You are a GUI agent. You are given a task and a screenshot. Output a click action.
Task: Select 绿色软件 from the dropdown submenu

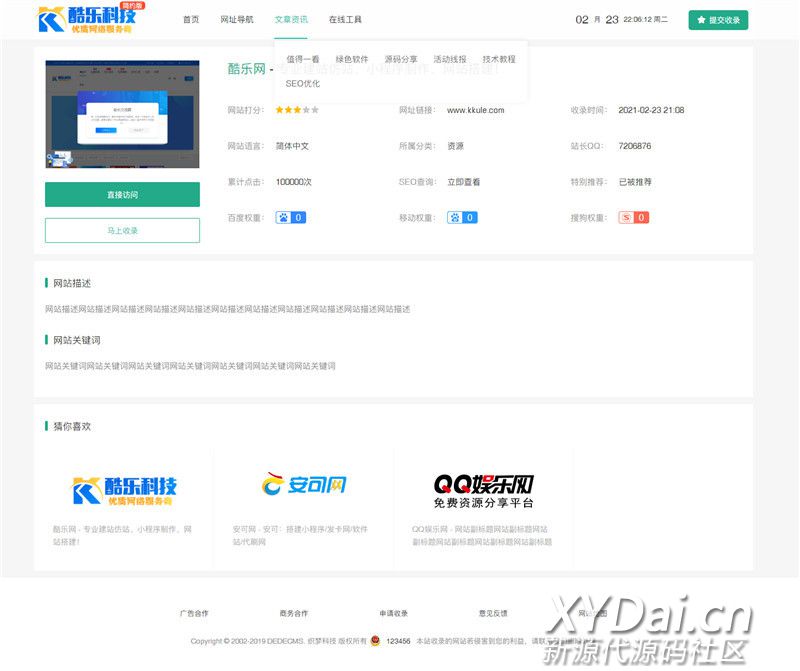pos(352,59)
